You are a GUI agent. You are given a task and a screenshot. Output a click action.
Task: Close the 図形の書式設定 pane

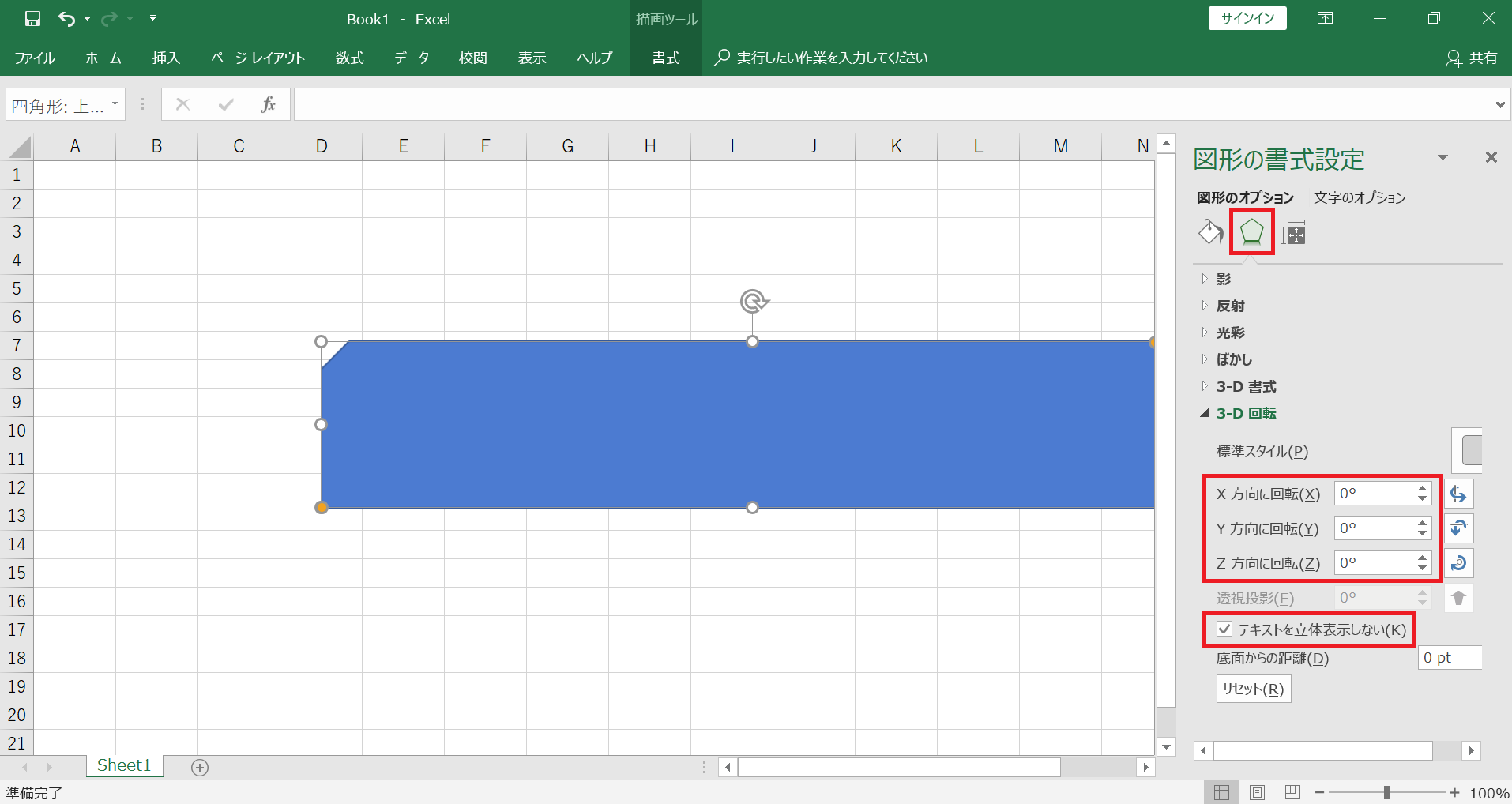[1491, 157]
